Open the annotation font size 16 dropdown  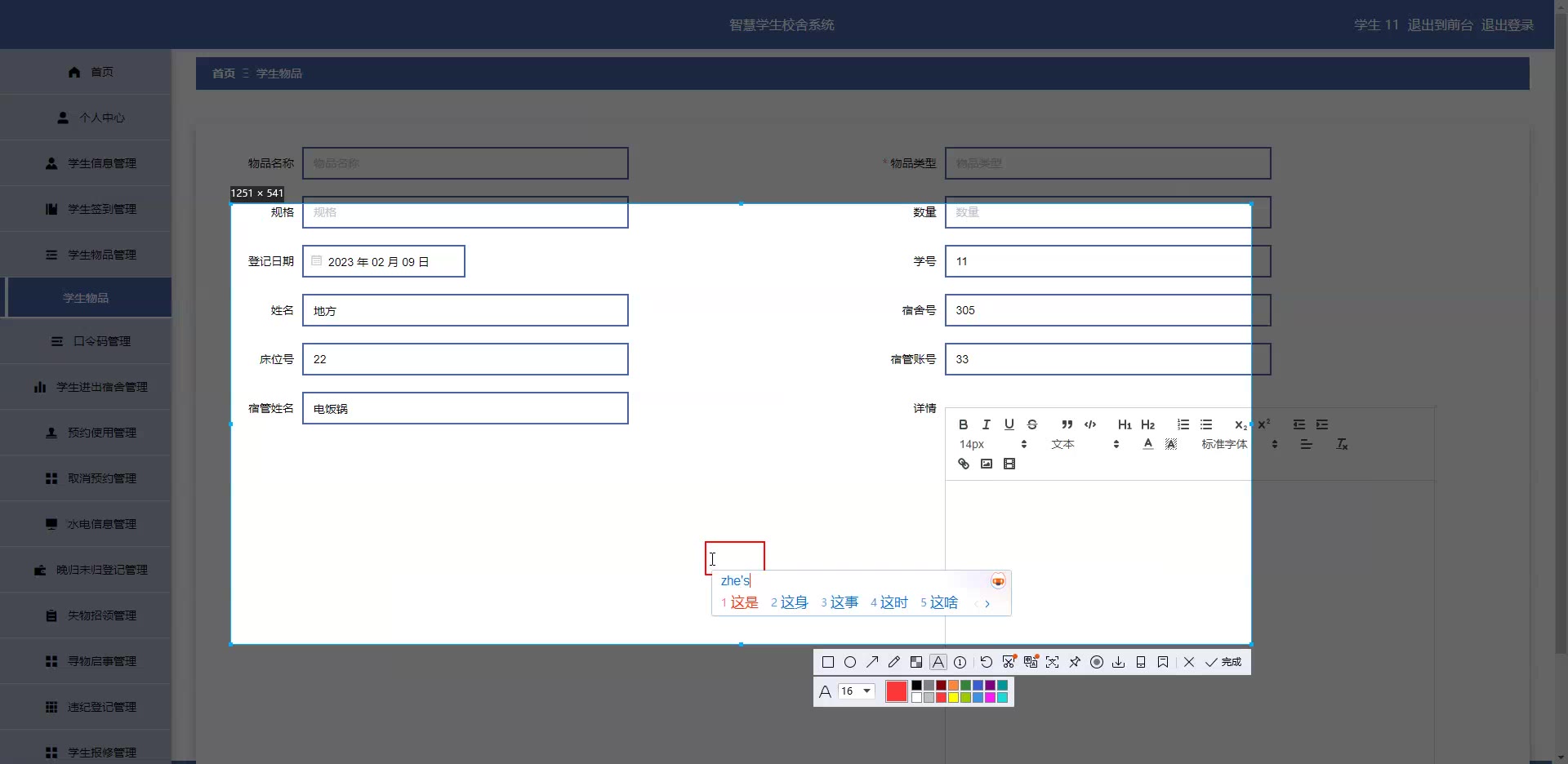click(x=857, y=691)
